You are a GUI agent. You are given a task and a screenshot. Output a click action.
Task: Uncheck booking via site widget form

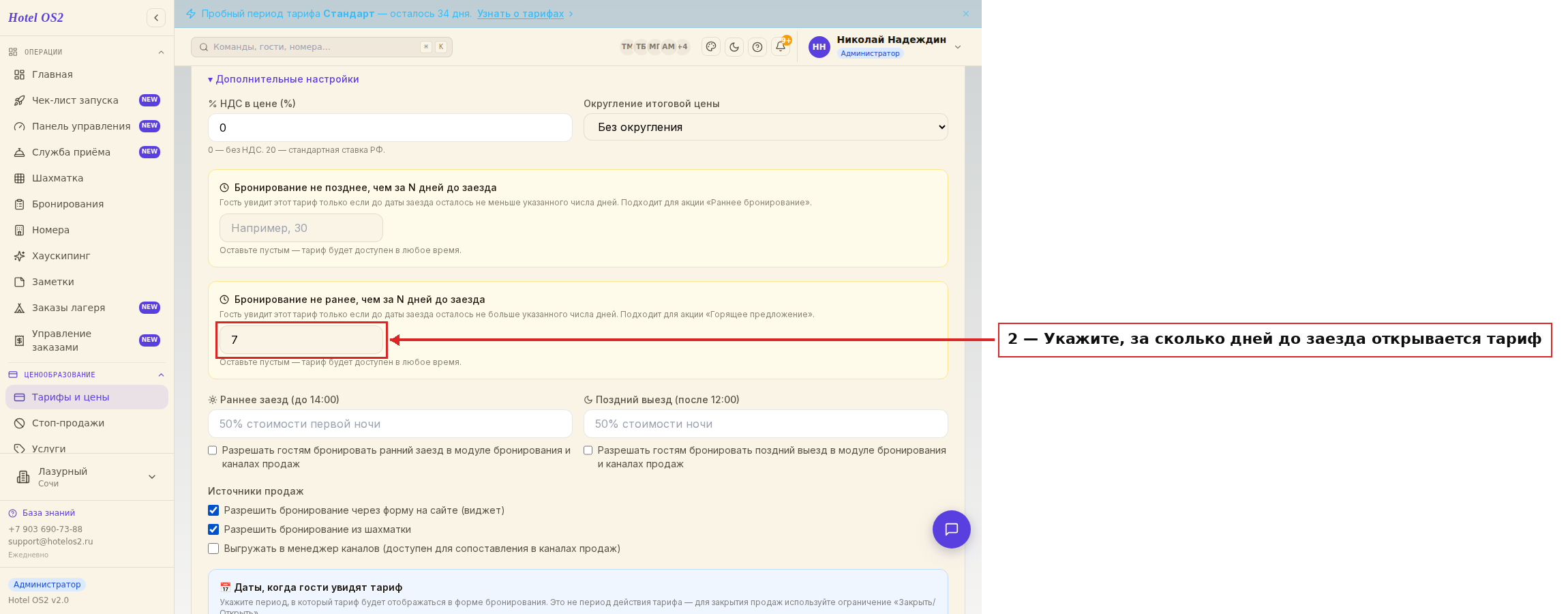[x=213, y=510]
